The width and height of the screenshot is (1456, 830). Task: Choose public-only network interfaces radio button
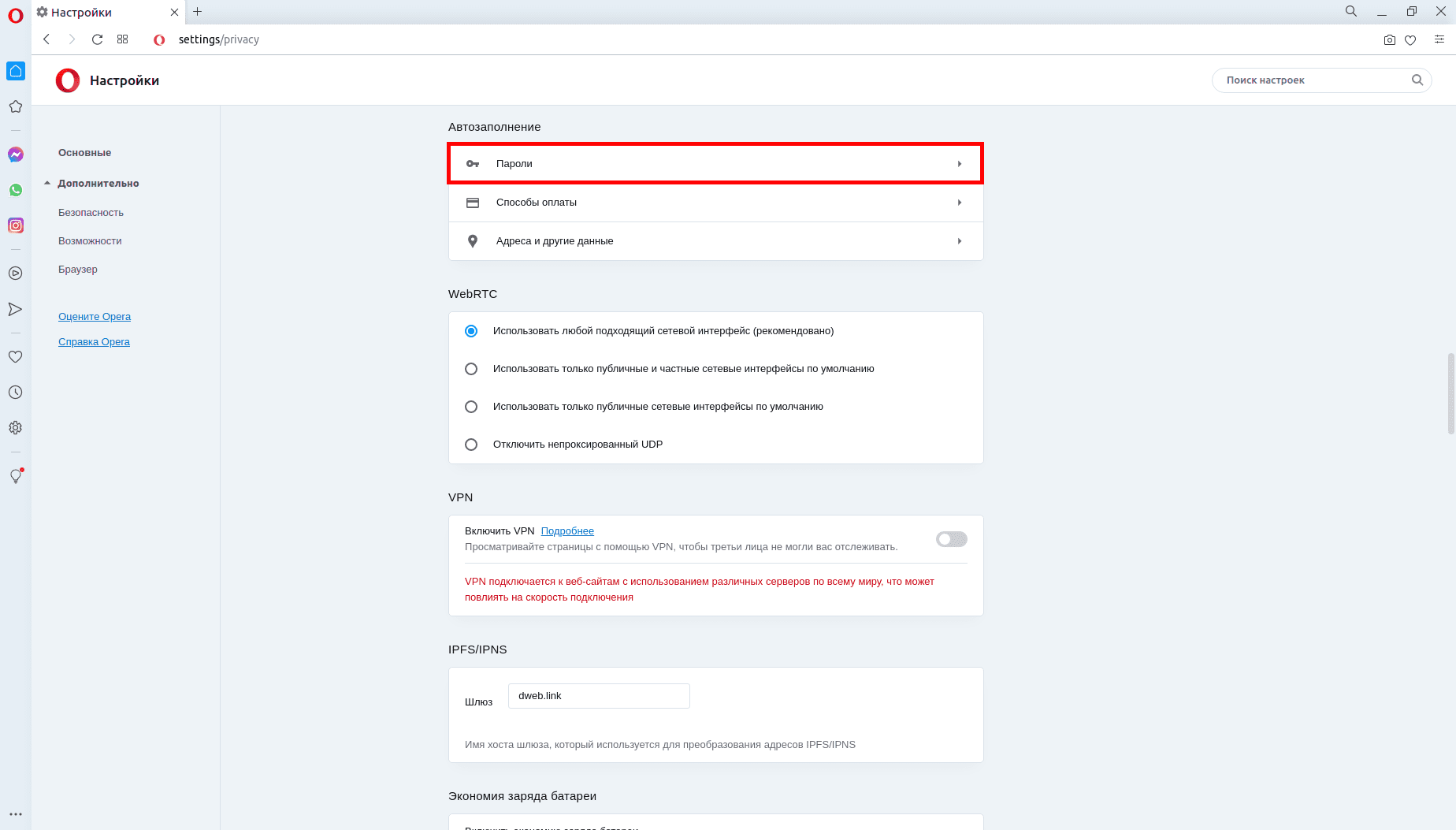click(471, 407)
